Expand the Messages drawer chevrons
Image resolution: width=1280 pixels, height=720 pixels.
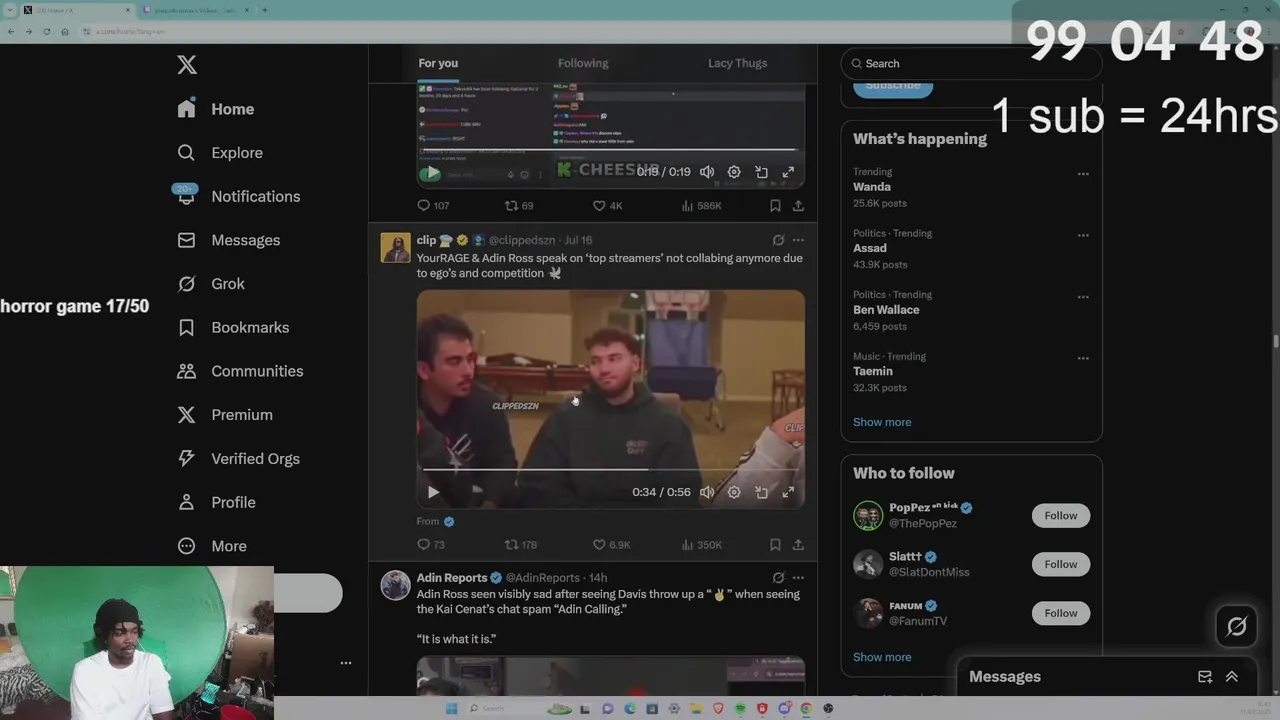point(1232,677)
